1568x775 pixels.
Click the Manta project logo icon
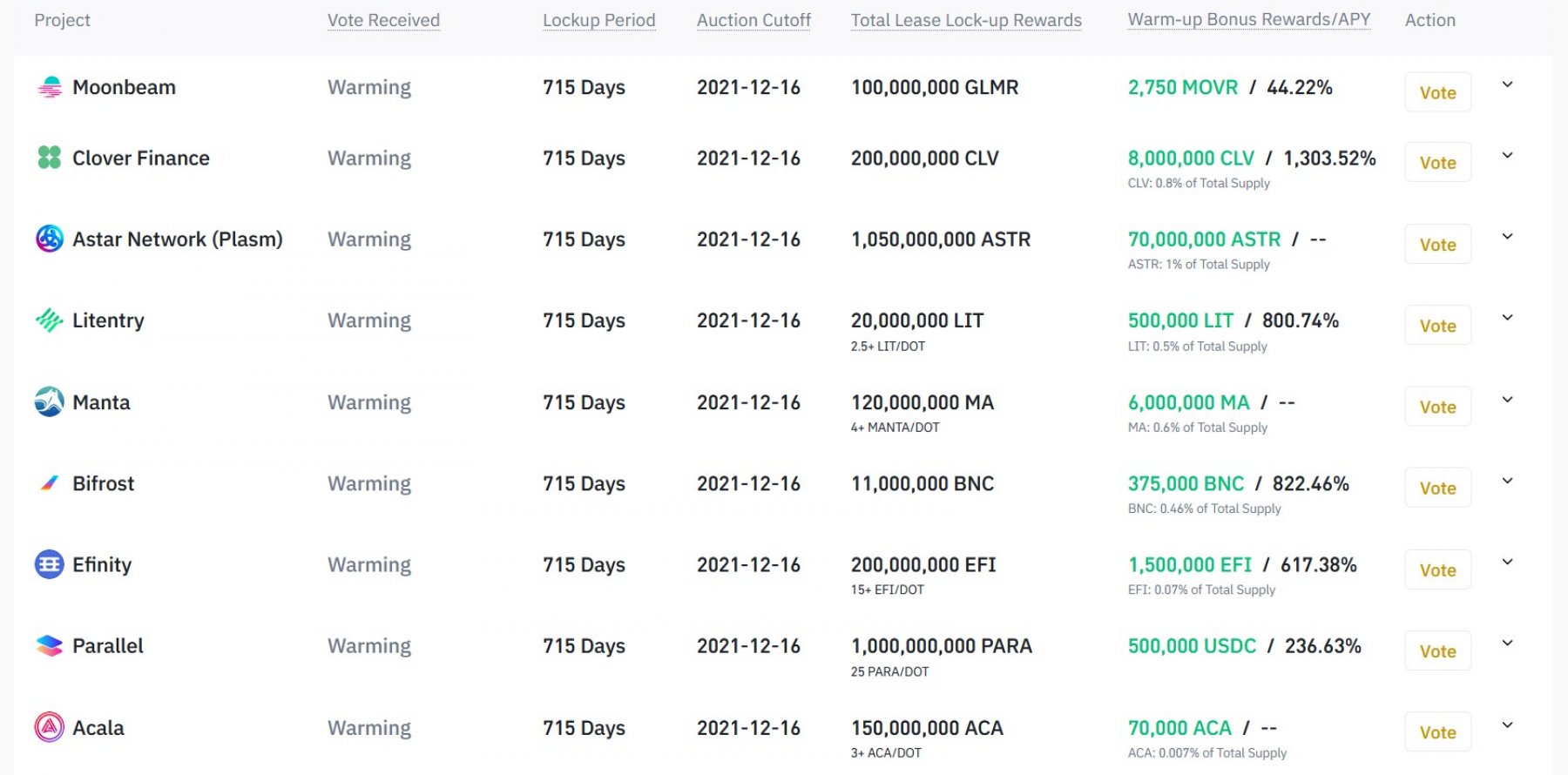click(50, 401)
